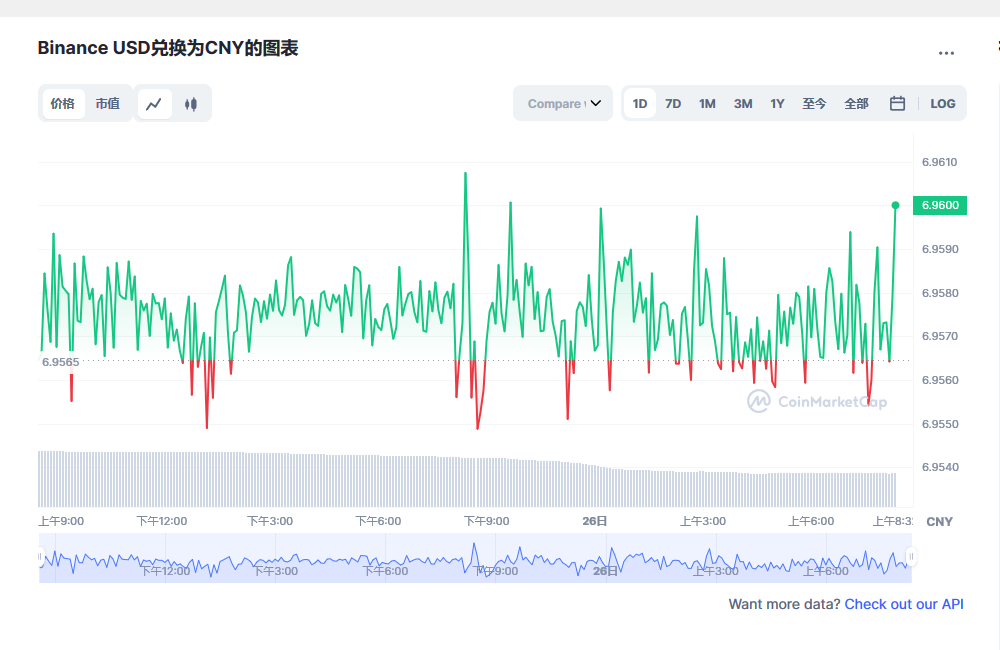Select the 价格 (price) tab

(63, 103)
